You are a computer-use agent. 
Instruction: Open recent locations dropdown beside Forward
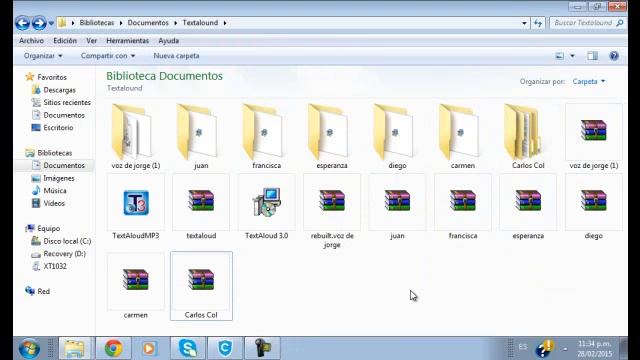51,23
